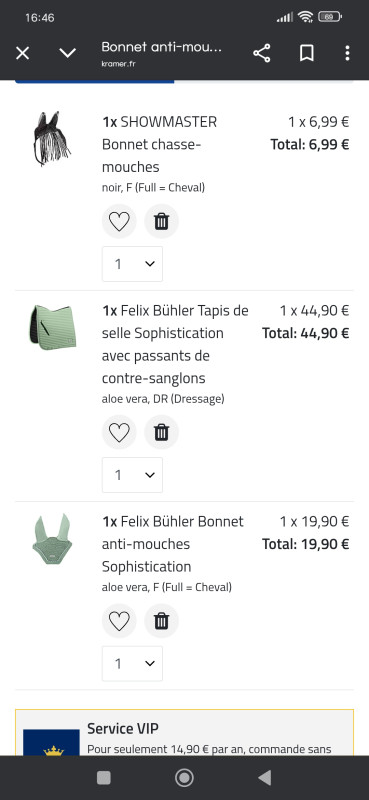
Task: Favorite the Tapis de selle Sophistication
Action: click(119, 432)
